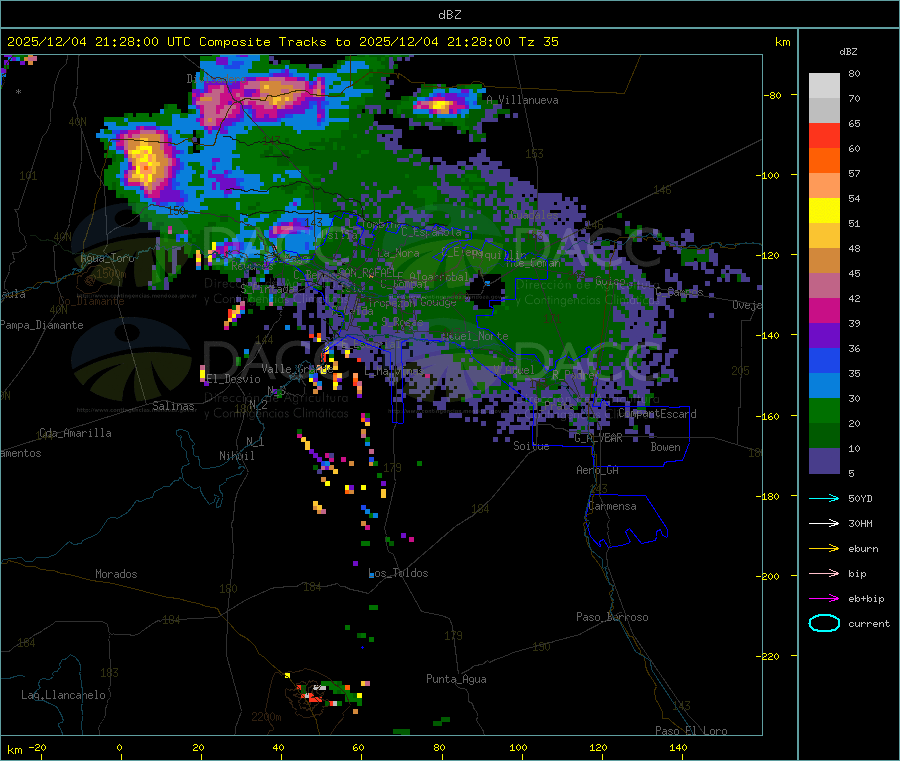Click the cyan ellipse 'current' legend icon
The height and width of the screenshot is (761, 900).
pos(824,623)
